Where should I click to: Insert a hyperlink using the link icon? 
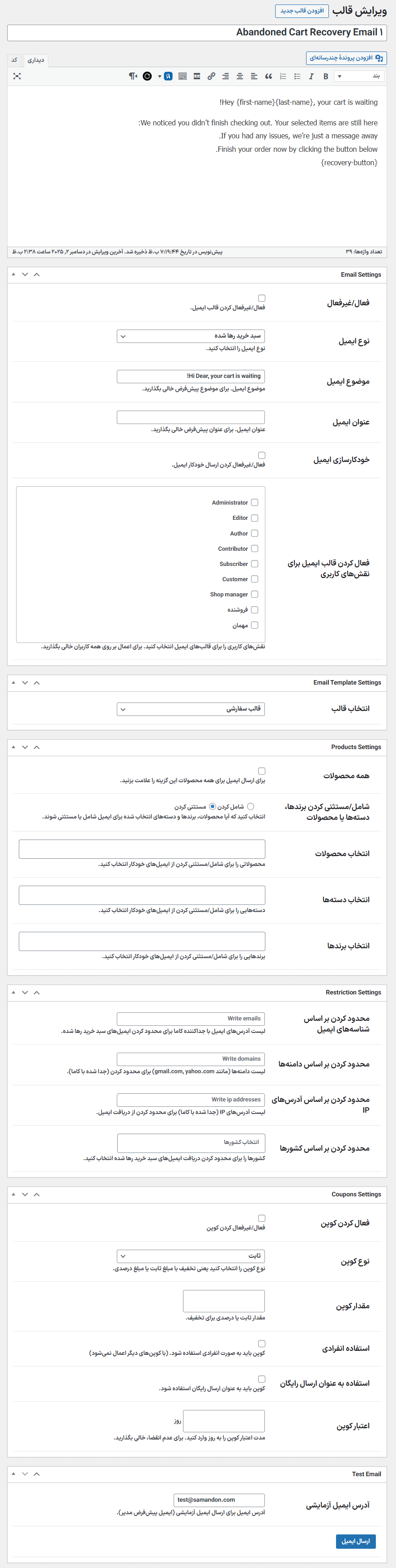(211, 76)
